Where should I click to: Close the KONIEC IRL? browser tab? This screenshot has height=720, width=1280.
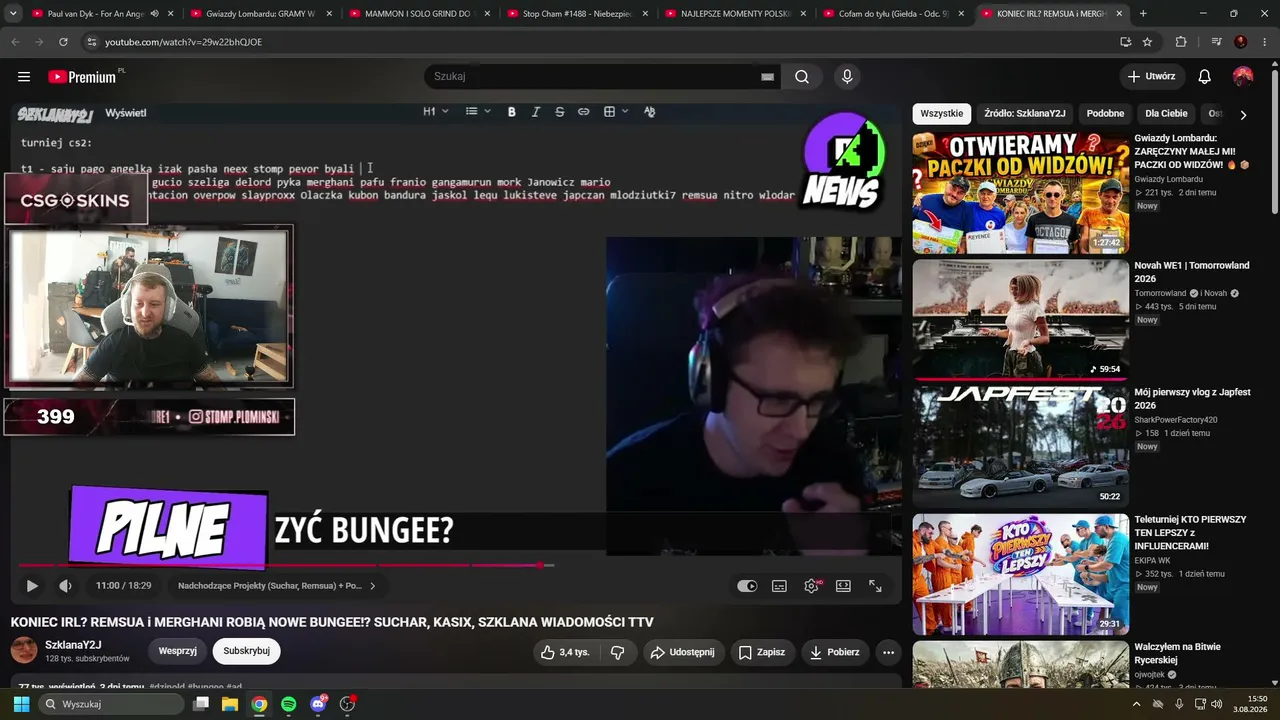[1118, 14]
